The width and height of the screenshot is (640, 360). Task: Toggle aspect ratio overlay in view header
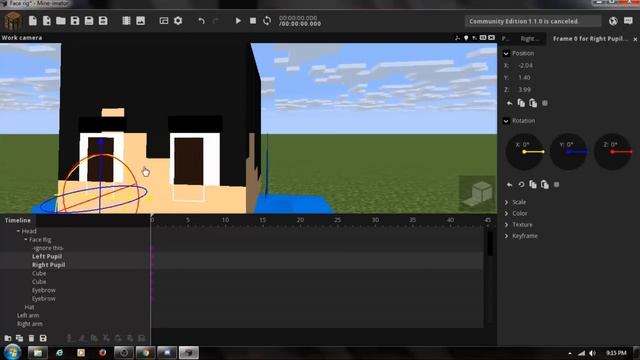(483, 38)
